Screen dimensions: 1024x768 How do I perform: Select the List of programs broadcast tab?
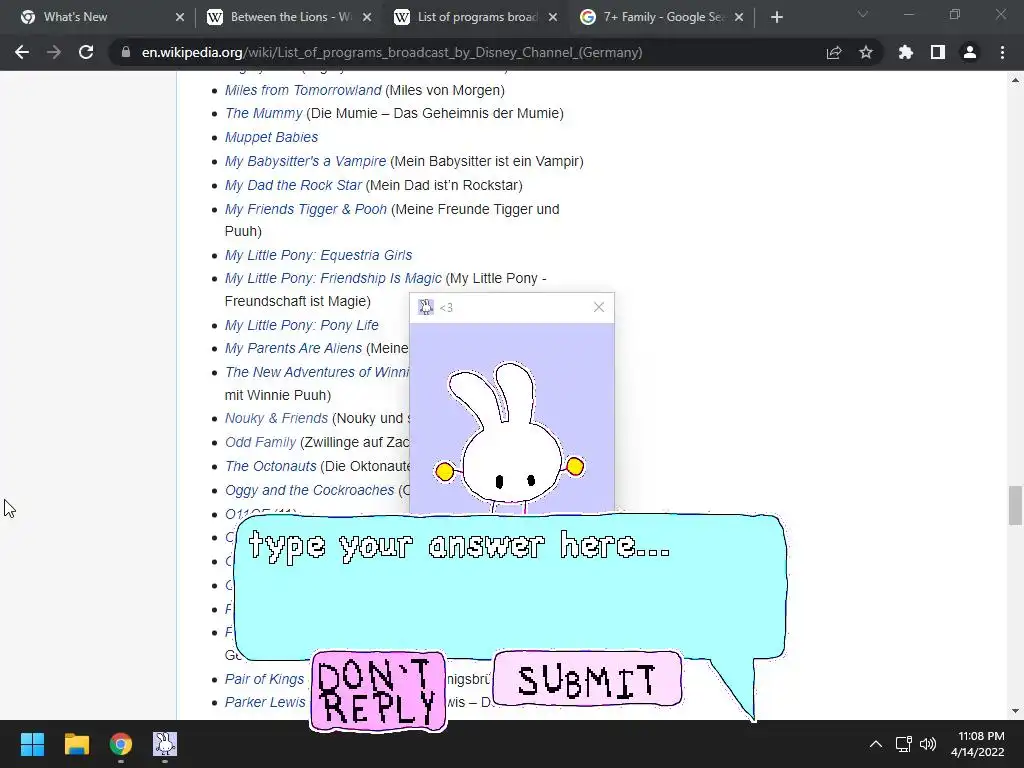coord(477,17)
